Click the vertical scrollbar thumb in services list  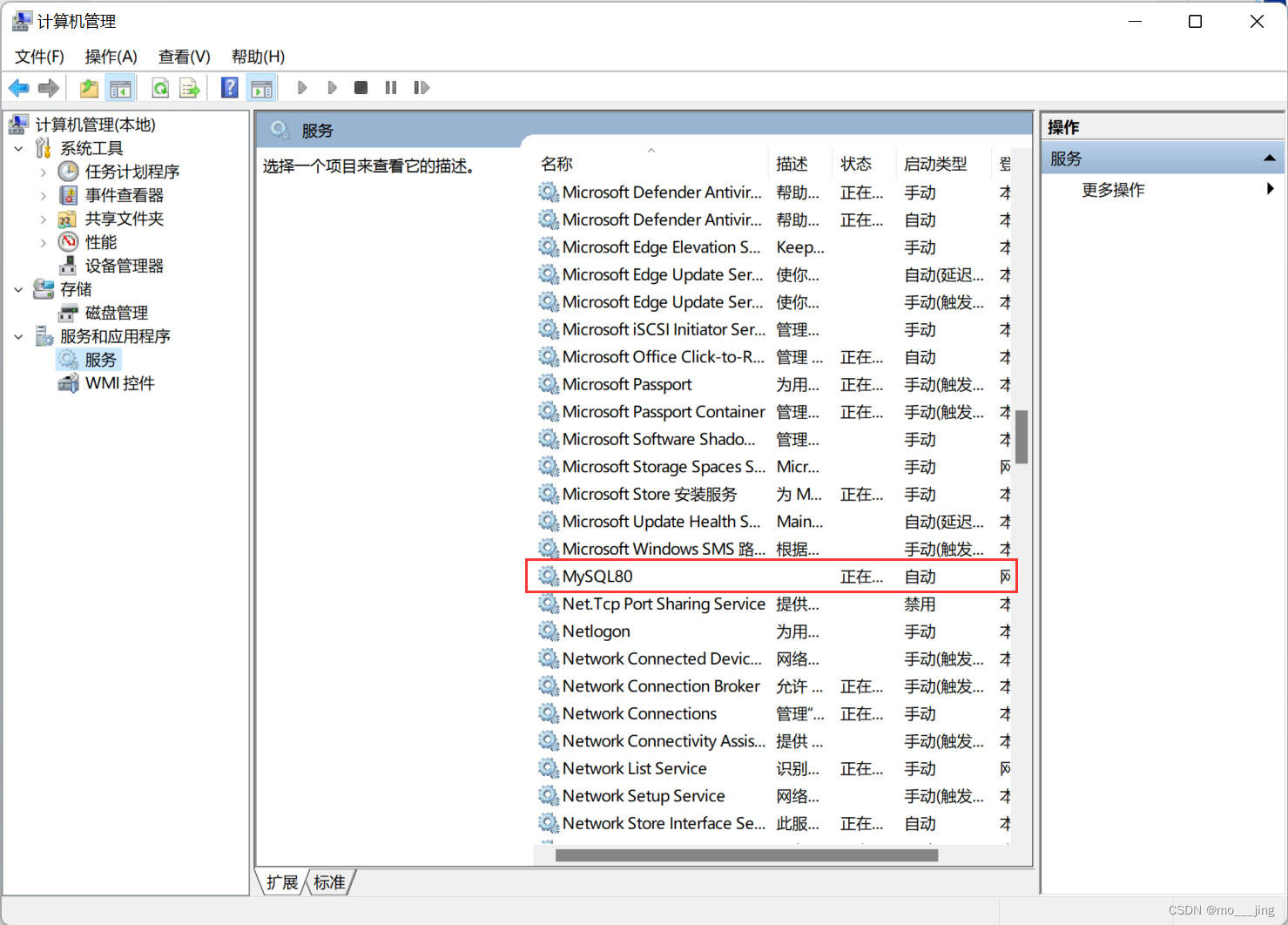coord(1022,437)
